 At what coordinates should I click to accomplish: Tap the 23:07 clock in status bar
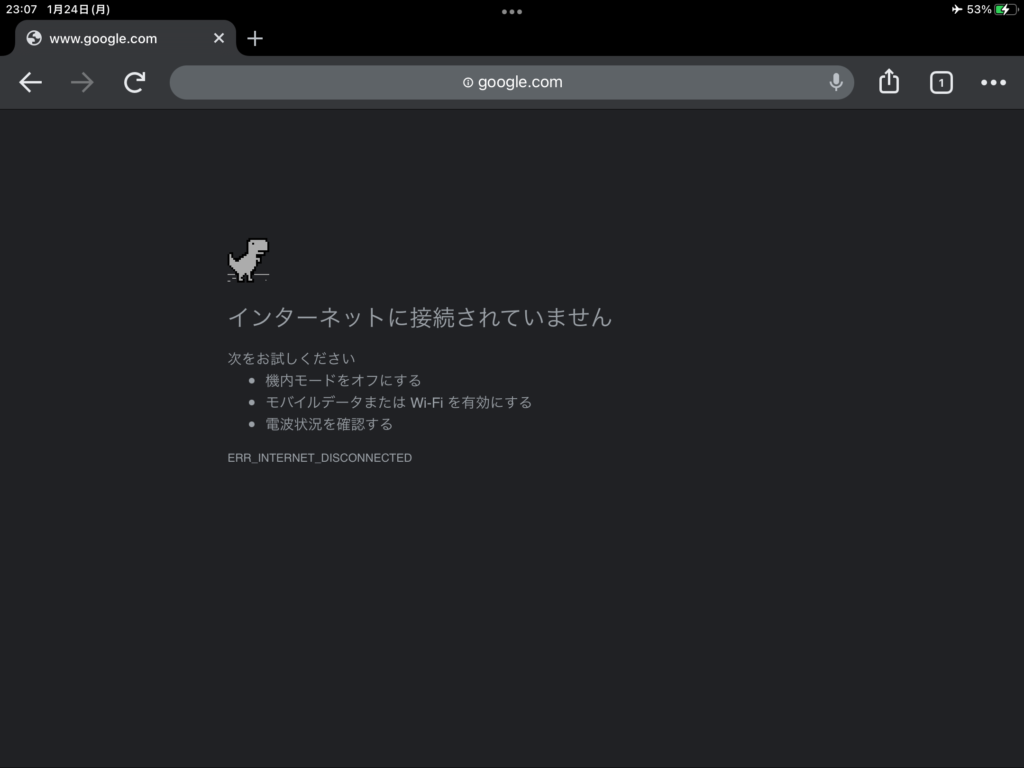21,10
